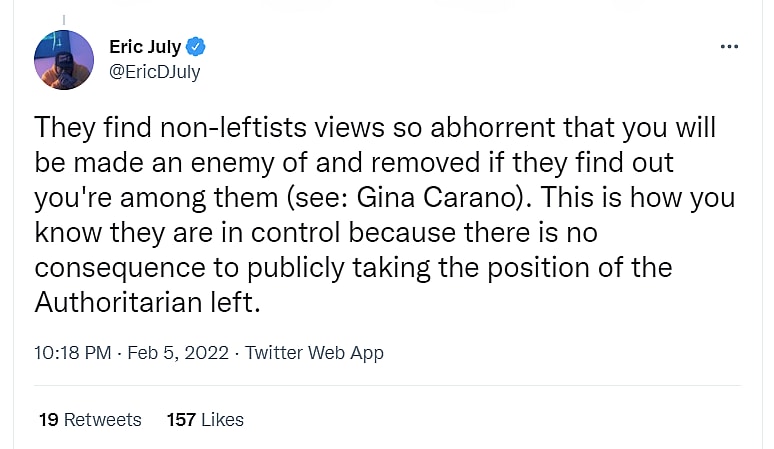Click the phrase "Authoritarian left" in tweet
The image size is (774, 449).
point(147,303)
